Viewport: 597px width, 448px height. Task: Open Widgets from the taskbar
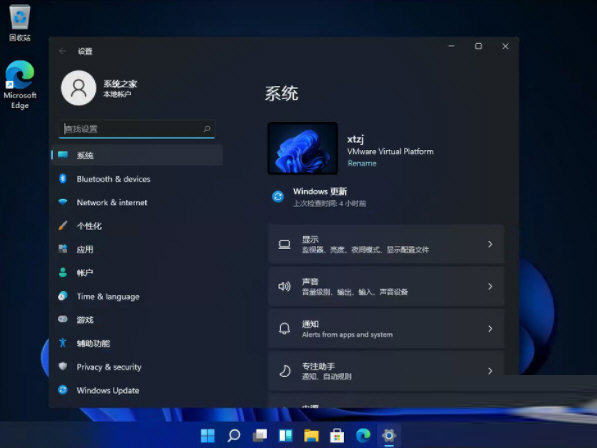pyautogui.click(x=286, y=435)
